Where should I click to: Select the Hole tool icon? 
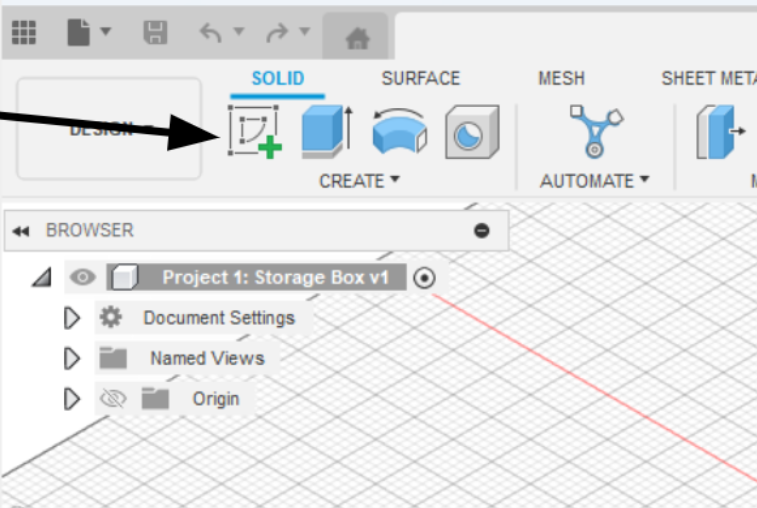(x=471, y=132)
